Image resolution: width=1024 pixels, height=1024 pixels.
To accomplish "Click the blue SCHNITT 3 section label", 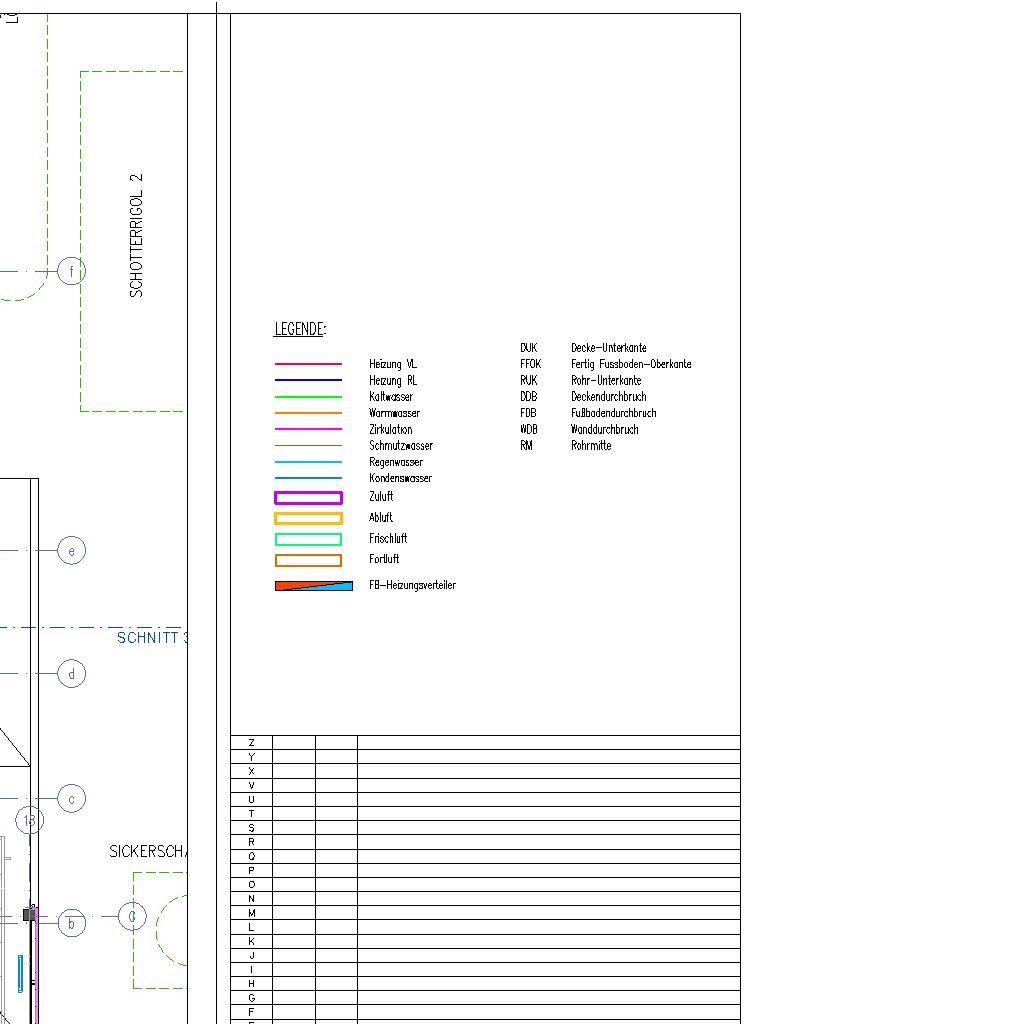I will [152, 638].
